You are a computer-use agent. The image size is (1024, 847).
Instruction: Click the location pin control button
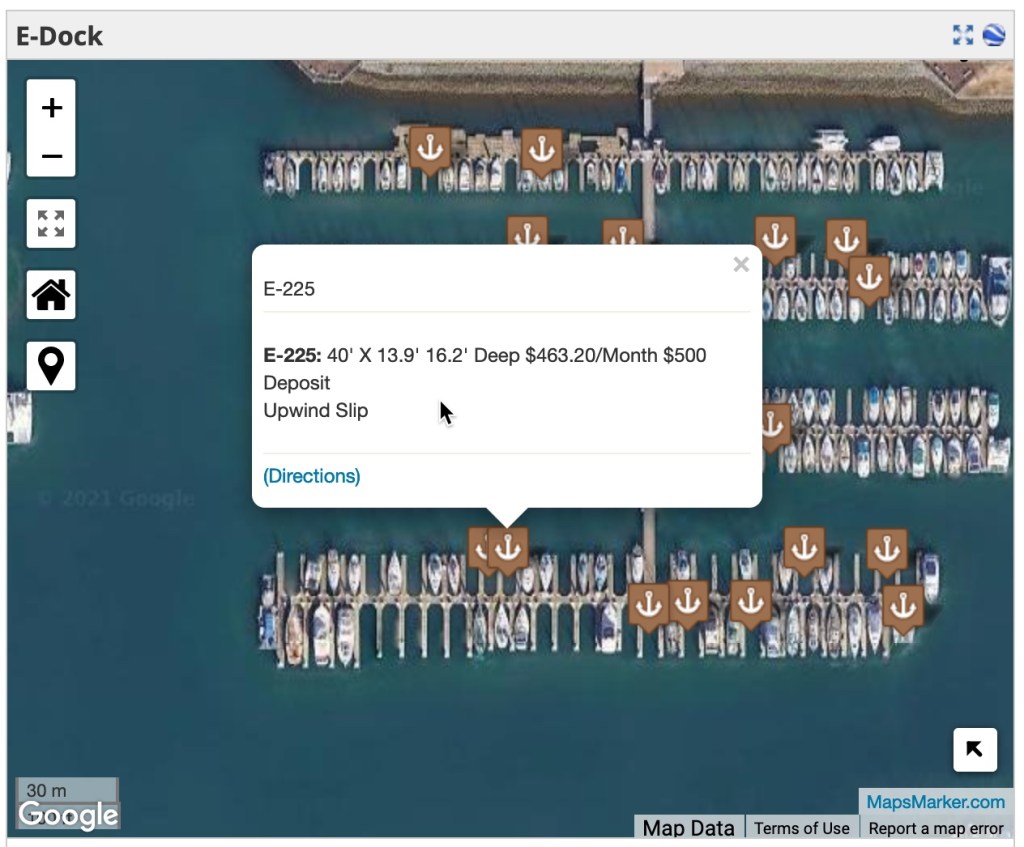pyautogui.click(x=51, y=366)
